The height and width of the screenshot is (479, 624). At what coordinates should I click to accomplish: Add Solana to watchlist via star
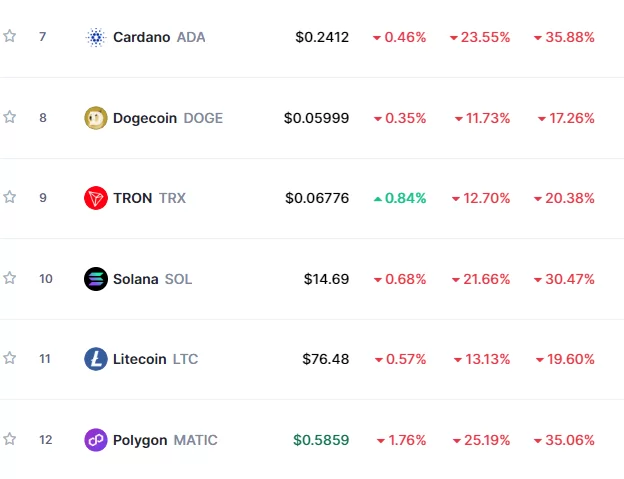(x=10, y=278)
